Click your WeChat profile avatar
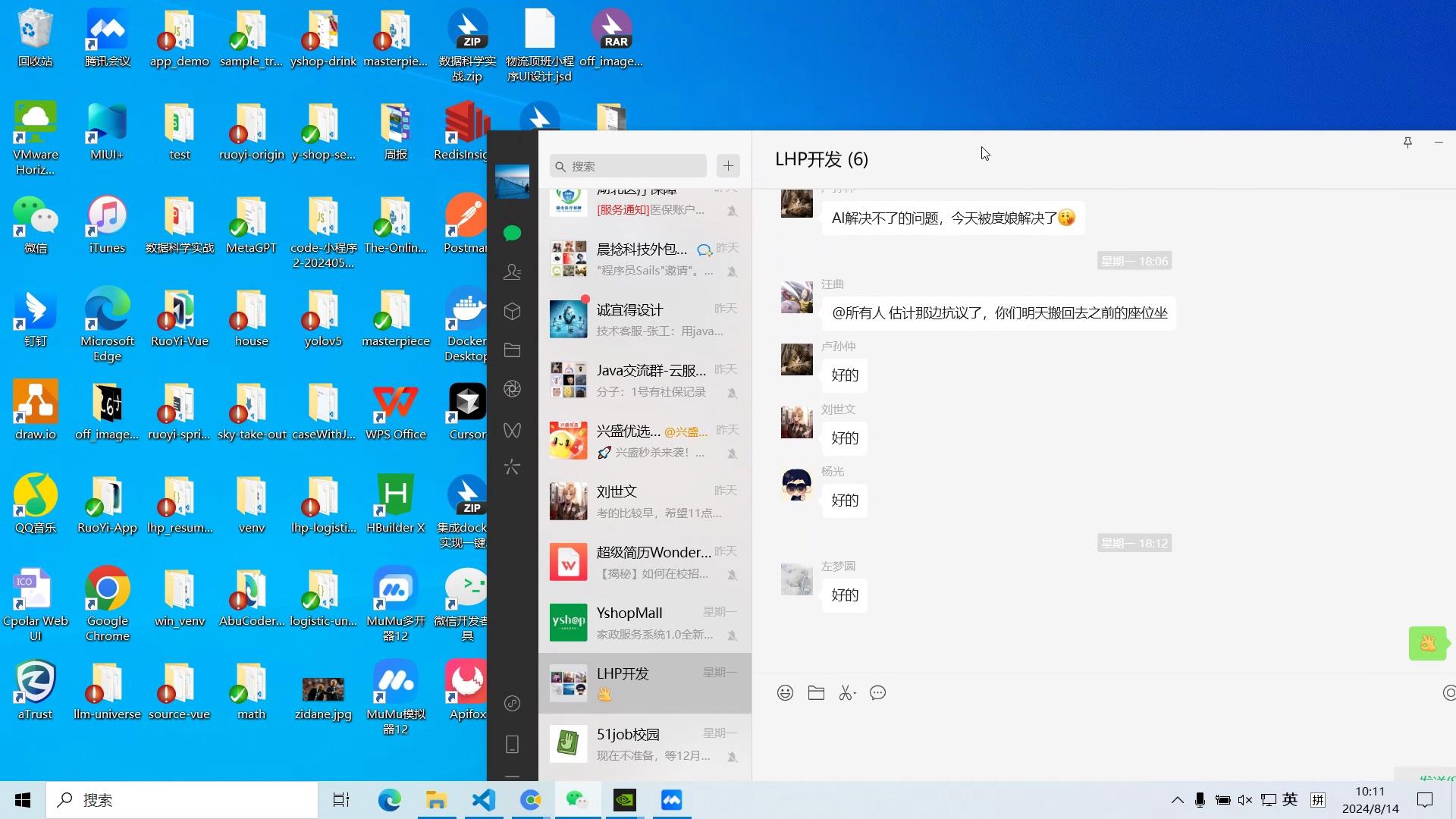Viewport: 1456px width, 819px height. pyautogui.click(x=512, y=181)
